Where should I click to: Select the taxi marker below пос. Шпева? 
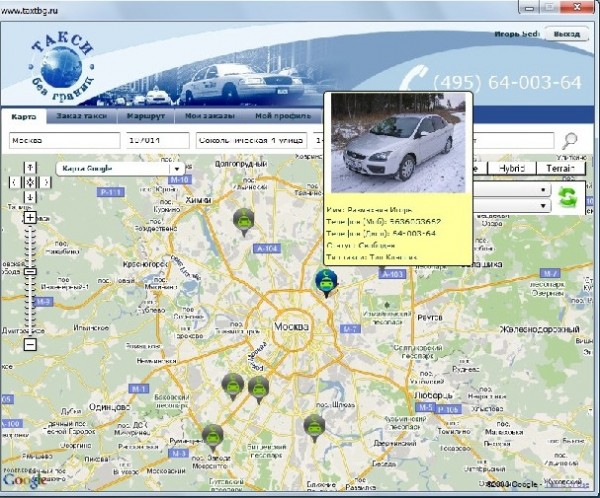(x=314, y=428)
